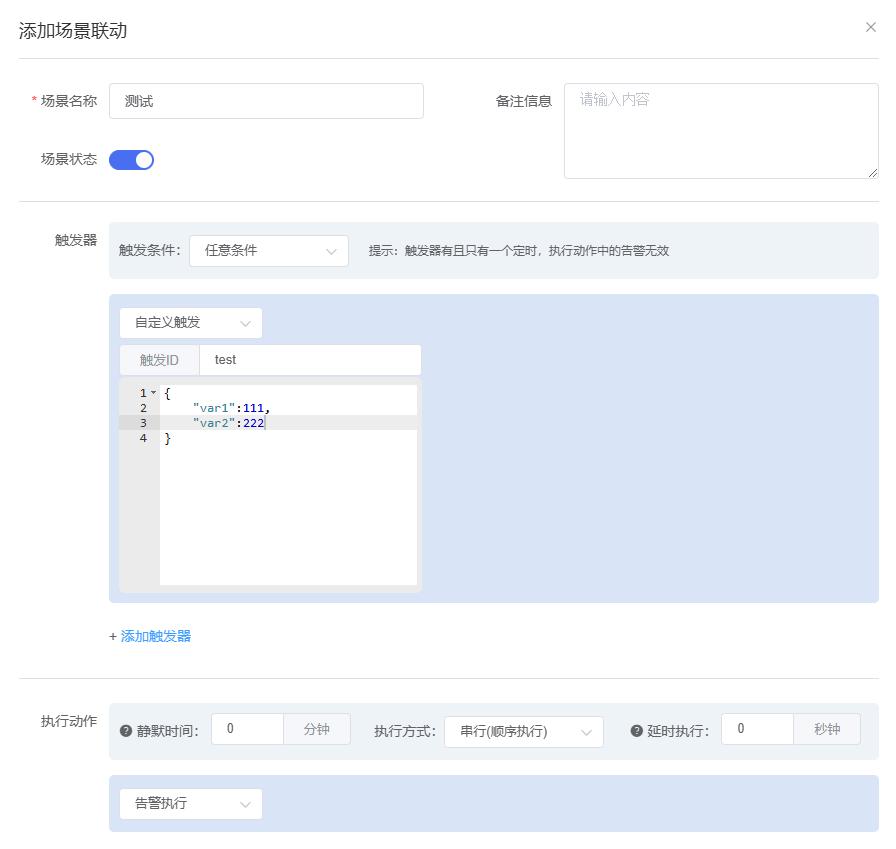Click the 执行动作 section label
Image resolution: width=896 pixels, height=849 pixels.
click(69, 721)
